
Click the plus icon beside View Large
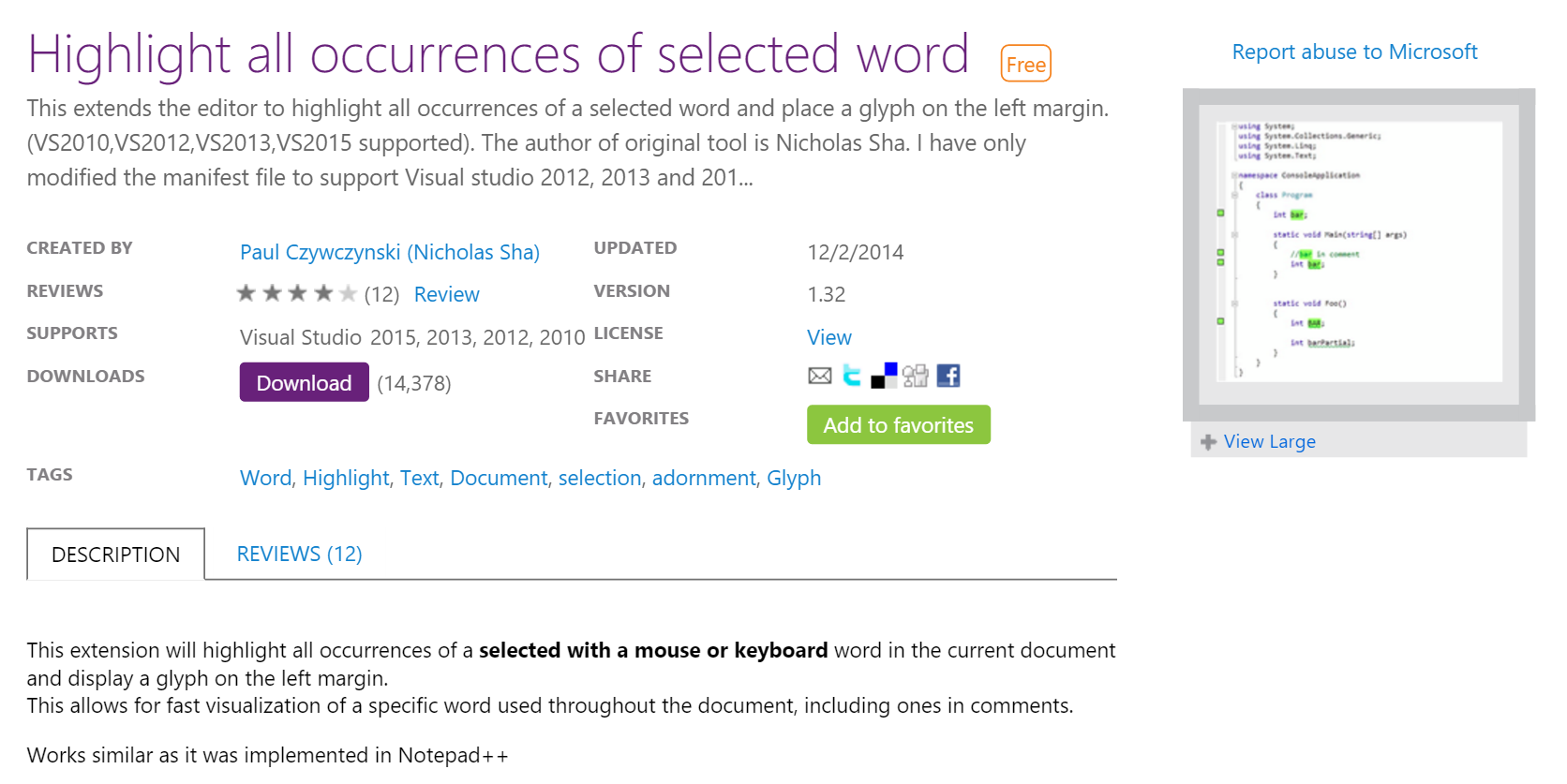pyautogui.click(x=1208, y=442)
